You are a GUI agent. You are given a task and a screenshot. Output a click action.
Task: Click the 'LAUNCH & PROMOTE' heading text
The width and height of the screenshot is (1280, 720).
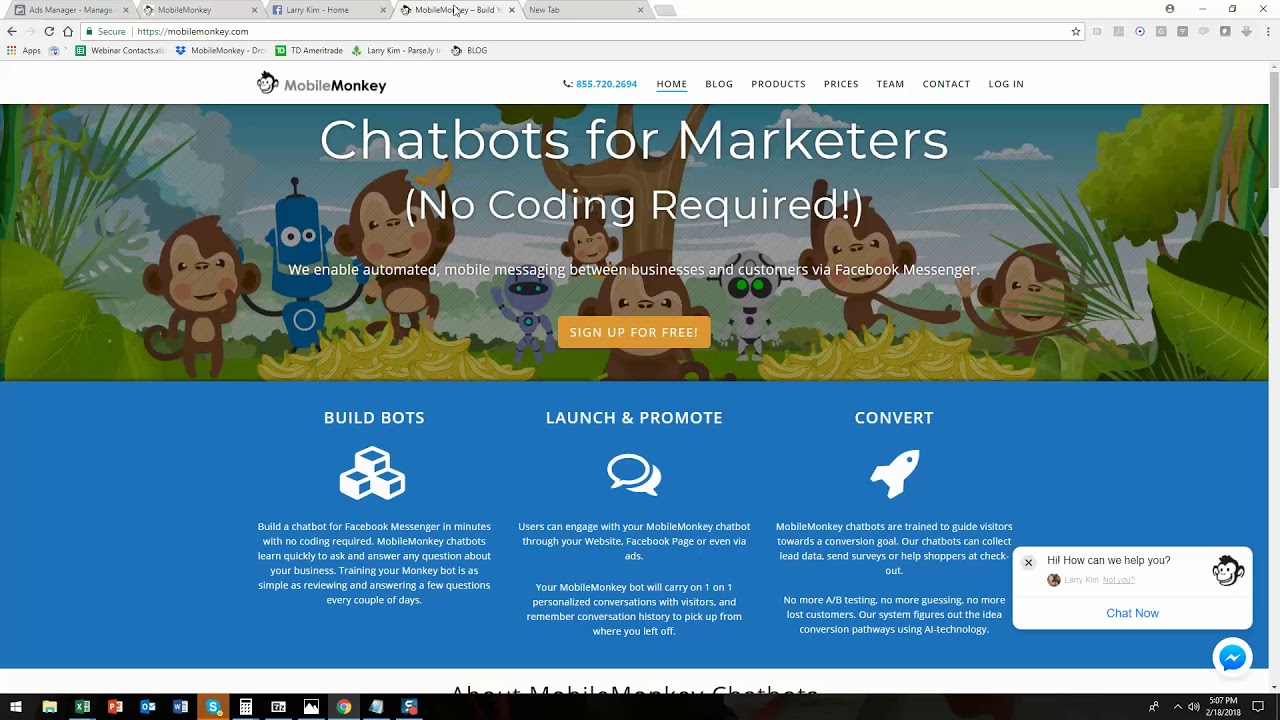pos(634,418)
